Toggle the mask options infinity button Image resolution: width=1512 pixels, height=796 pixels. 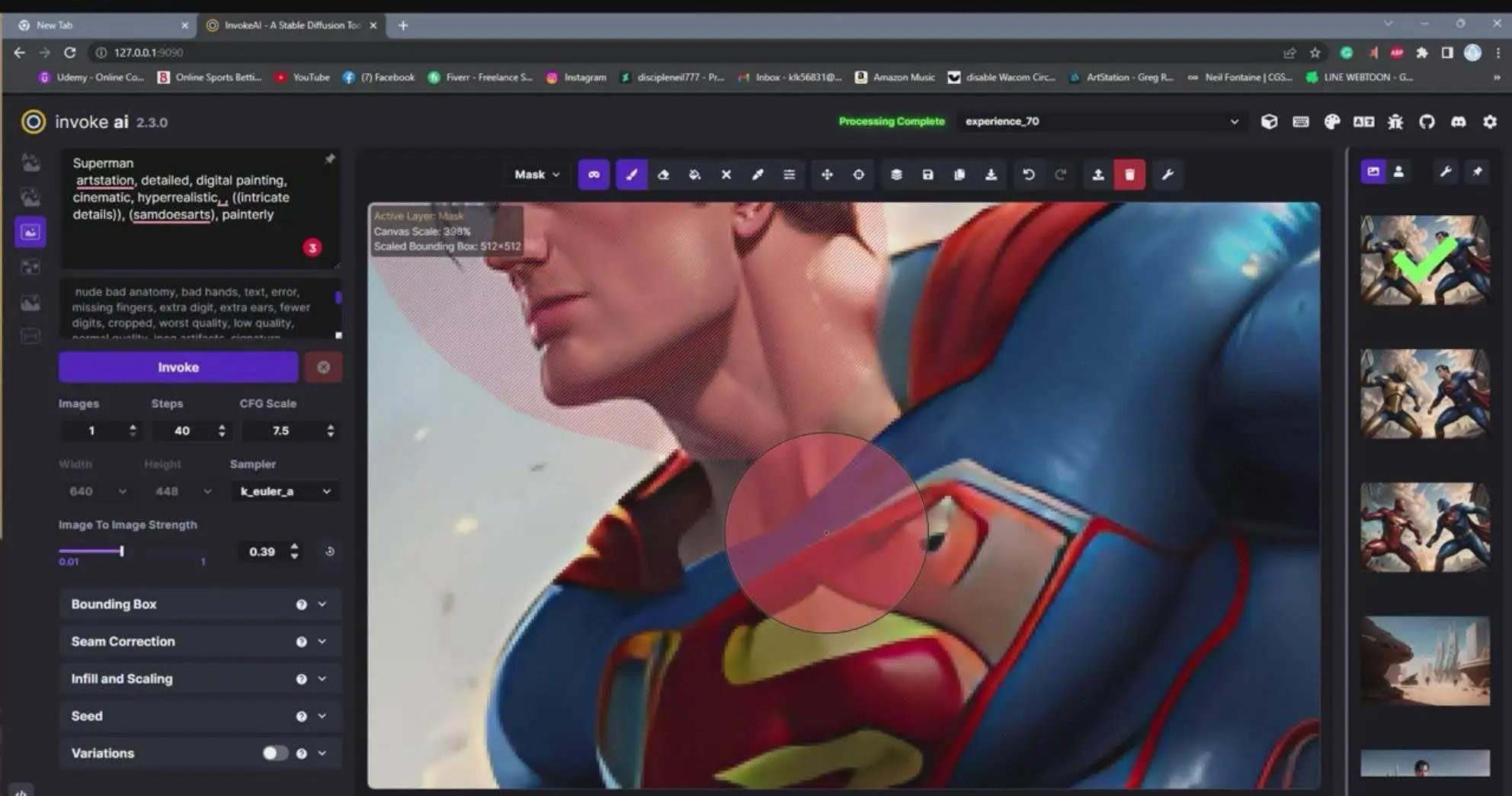click(x=594, y=175)
